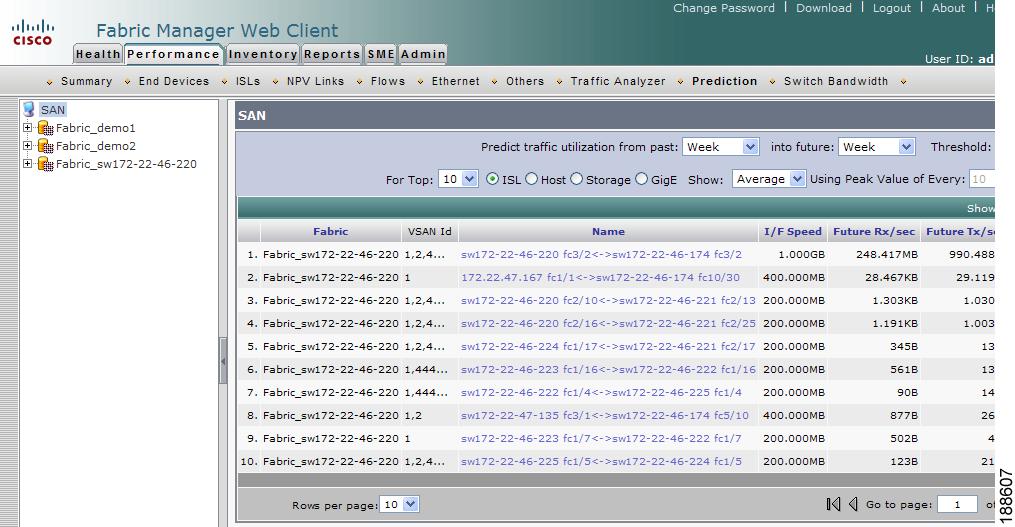Switch to the Health tab
Screen dimensions: 1015x527
tap(98, 54)
